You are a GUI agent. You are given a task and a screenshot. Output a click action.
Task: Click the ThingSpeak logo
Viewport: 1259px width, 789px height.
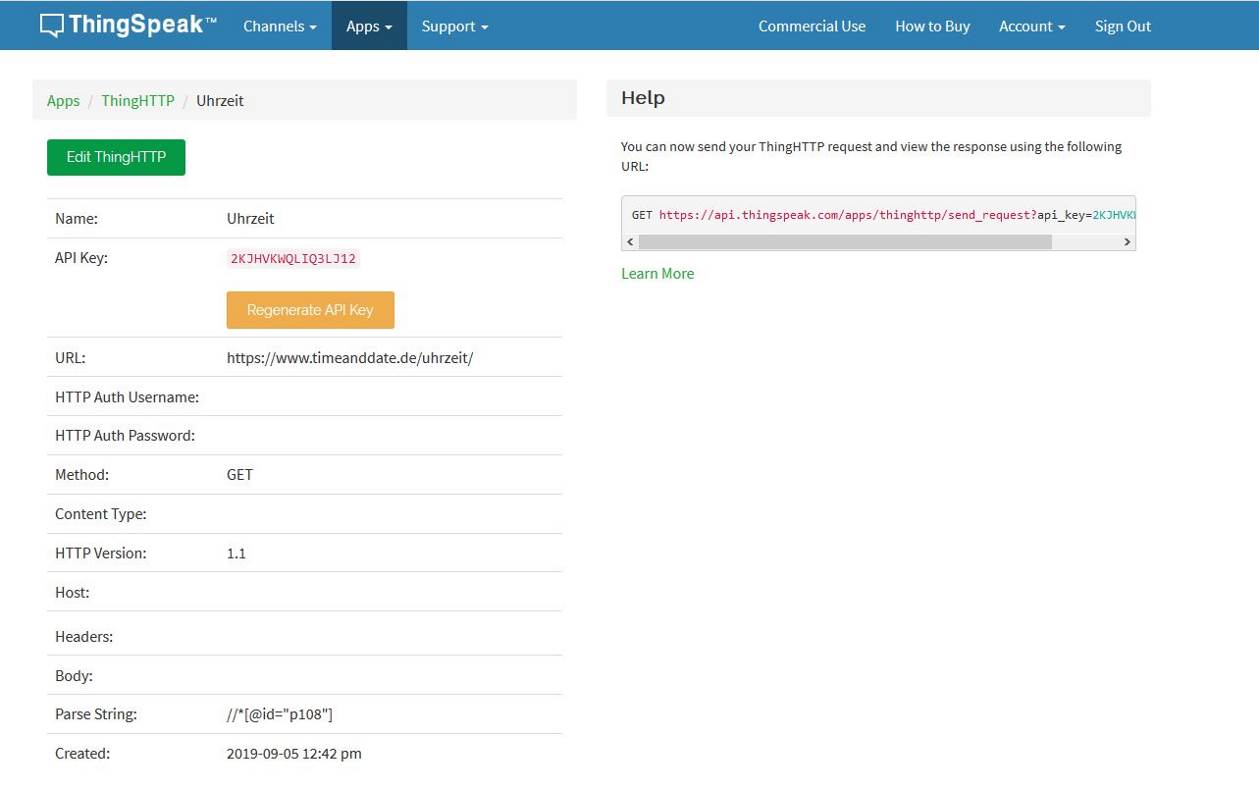[128, 25]
